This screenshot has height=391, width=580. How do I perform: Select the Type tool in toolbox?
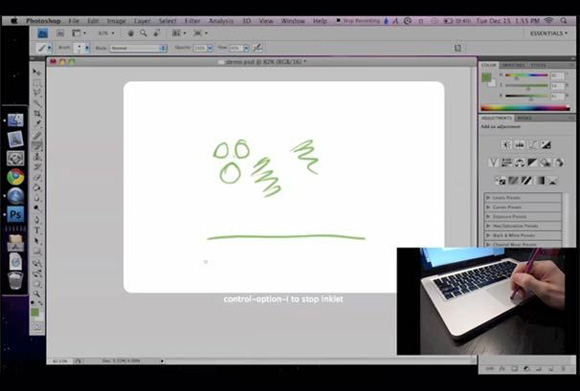coord(37,231)
